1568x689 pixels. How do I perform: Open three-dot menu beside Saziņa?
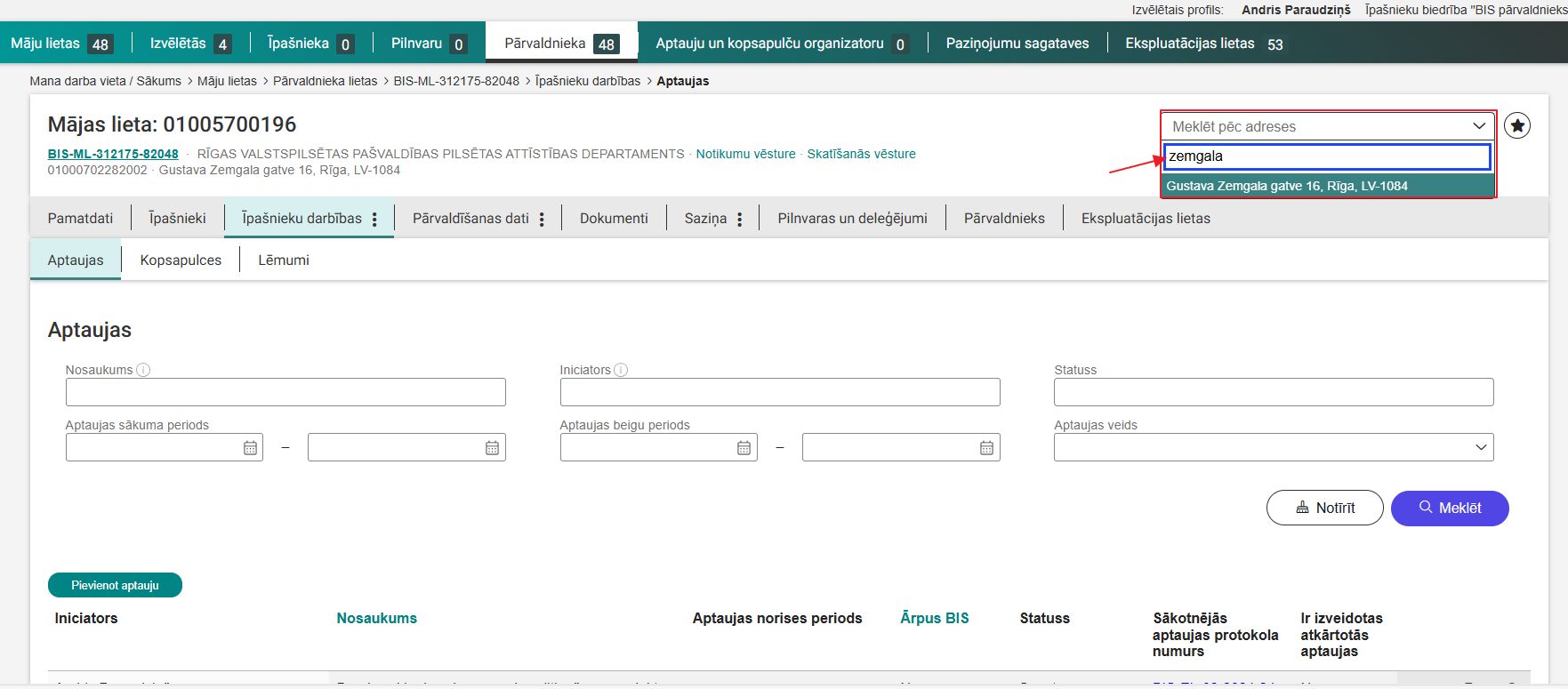pos(739,219)
